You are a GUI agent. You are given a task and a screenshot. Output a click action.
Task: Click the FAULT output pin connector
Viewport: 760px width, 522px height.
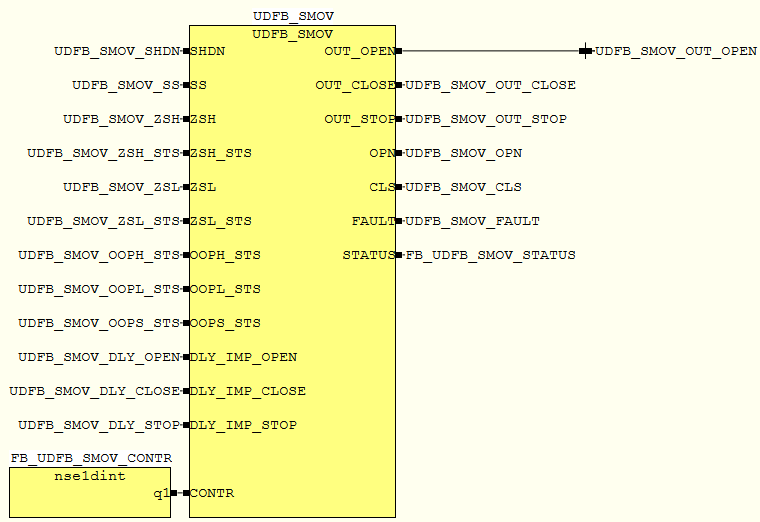pos(399,221)
